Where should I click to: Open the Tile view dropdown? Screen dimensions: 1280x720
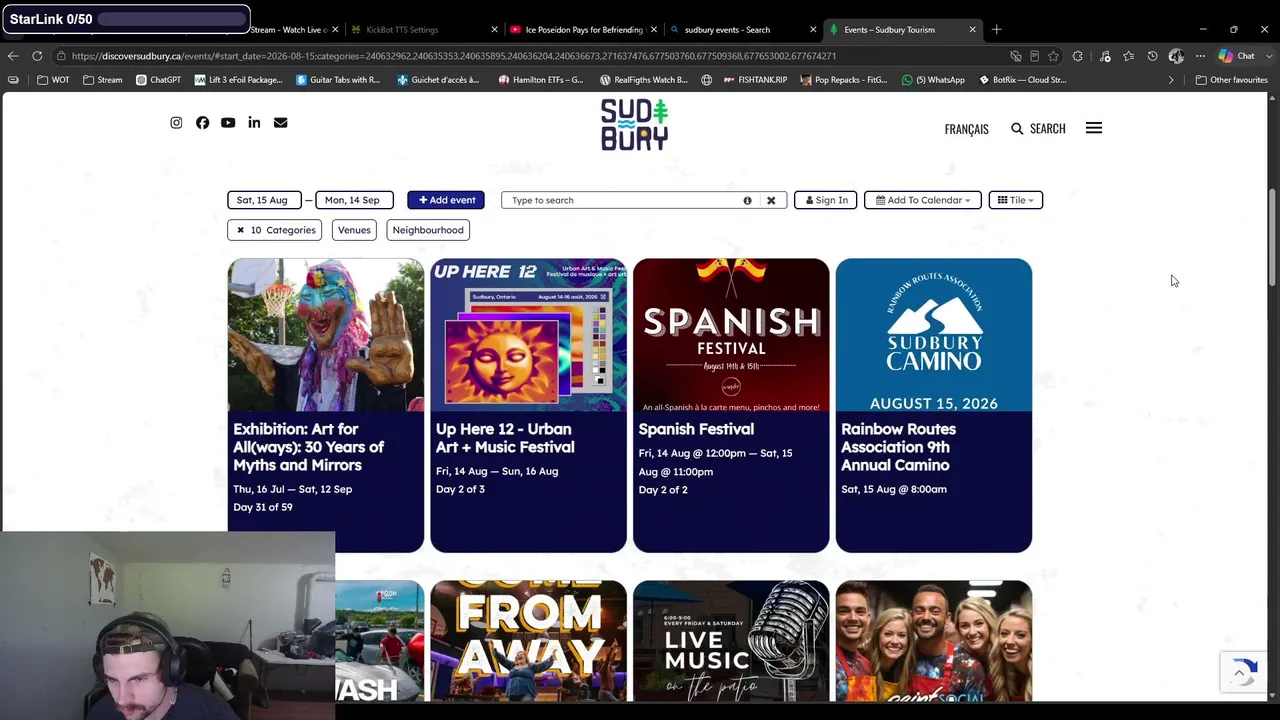1015,200
